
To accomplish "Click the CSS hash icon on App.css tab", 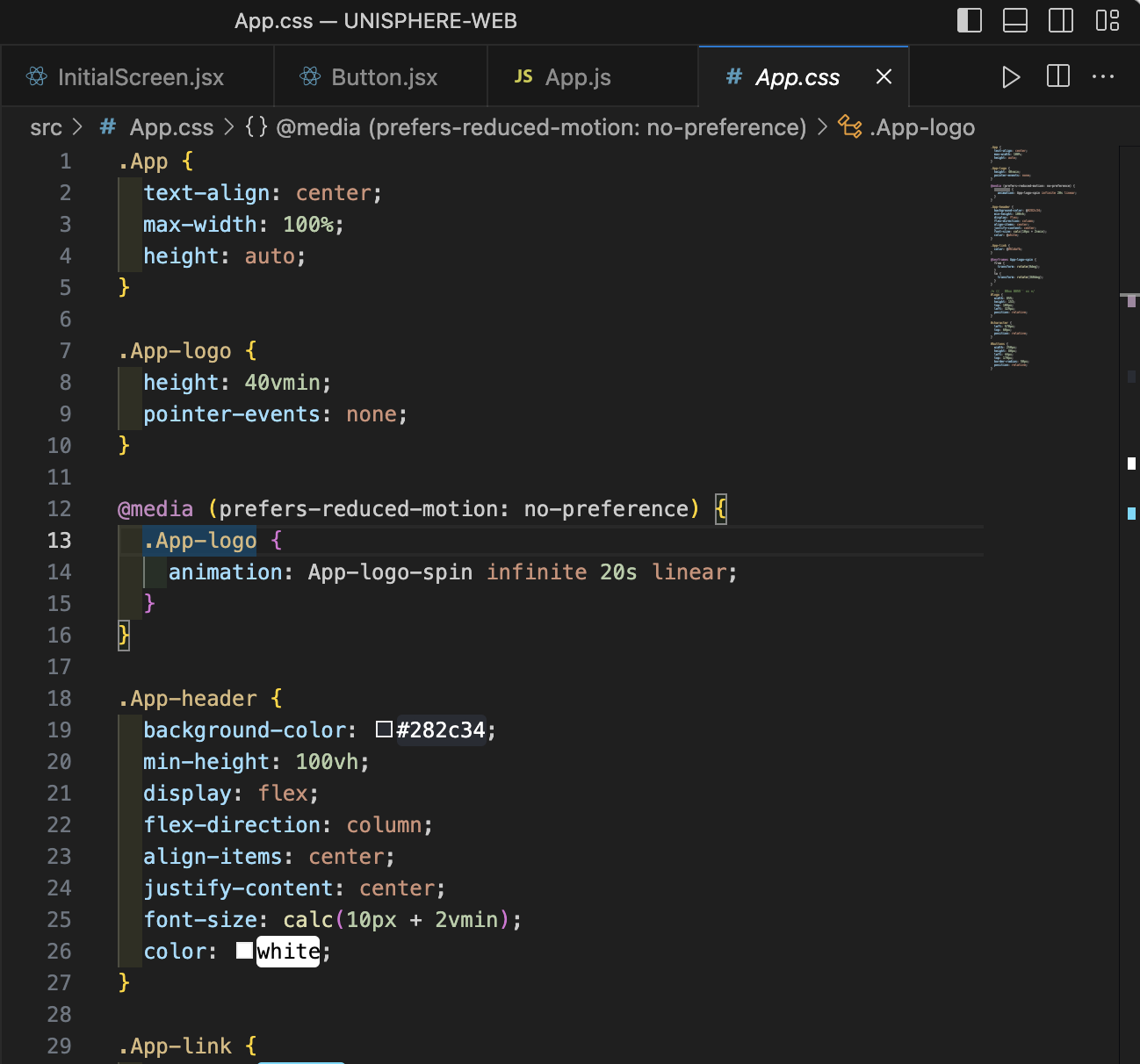I will [734, 76].
